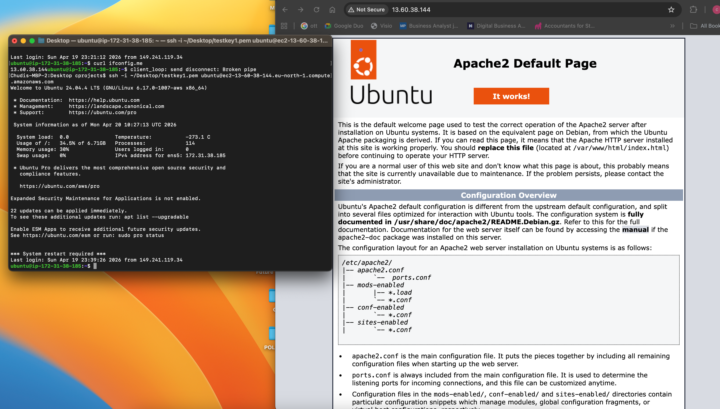Click the 'Configuration Overview' section header
This screenshot has height=409, width=720.
(x=508, y=195)
